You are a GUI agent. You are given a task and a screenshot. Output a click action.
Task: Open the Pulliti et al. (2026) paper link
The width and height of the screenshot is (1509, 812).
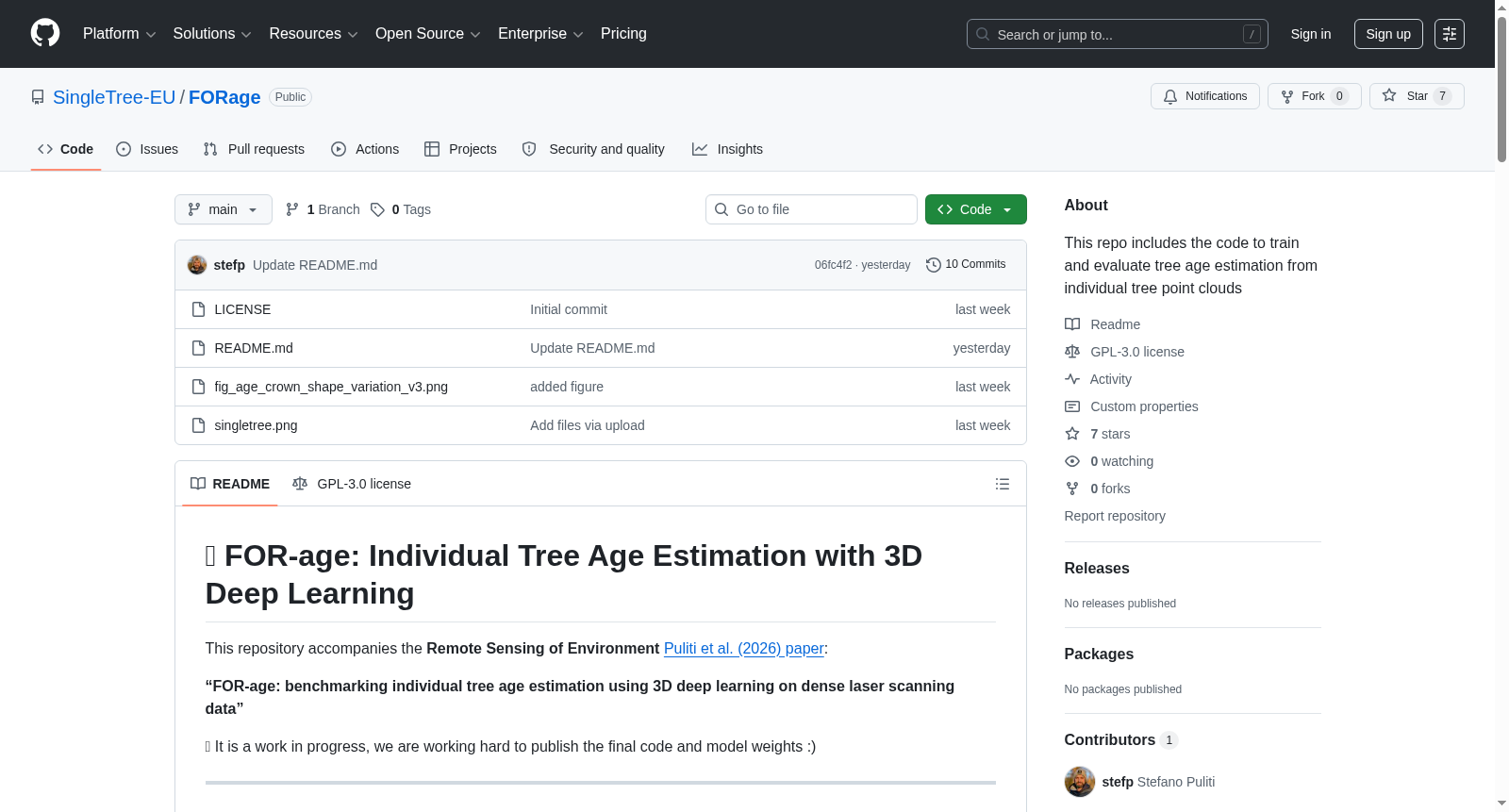click(744, 648)
